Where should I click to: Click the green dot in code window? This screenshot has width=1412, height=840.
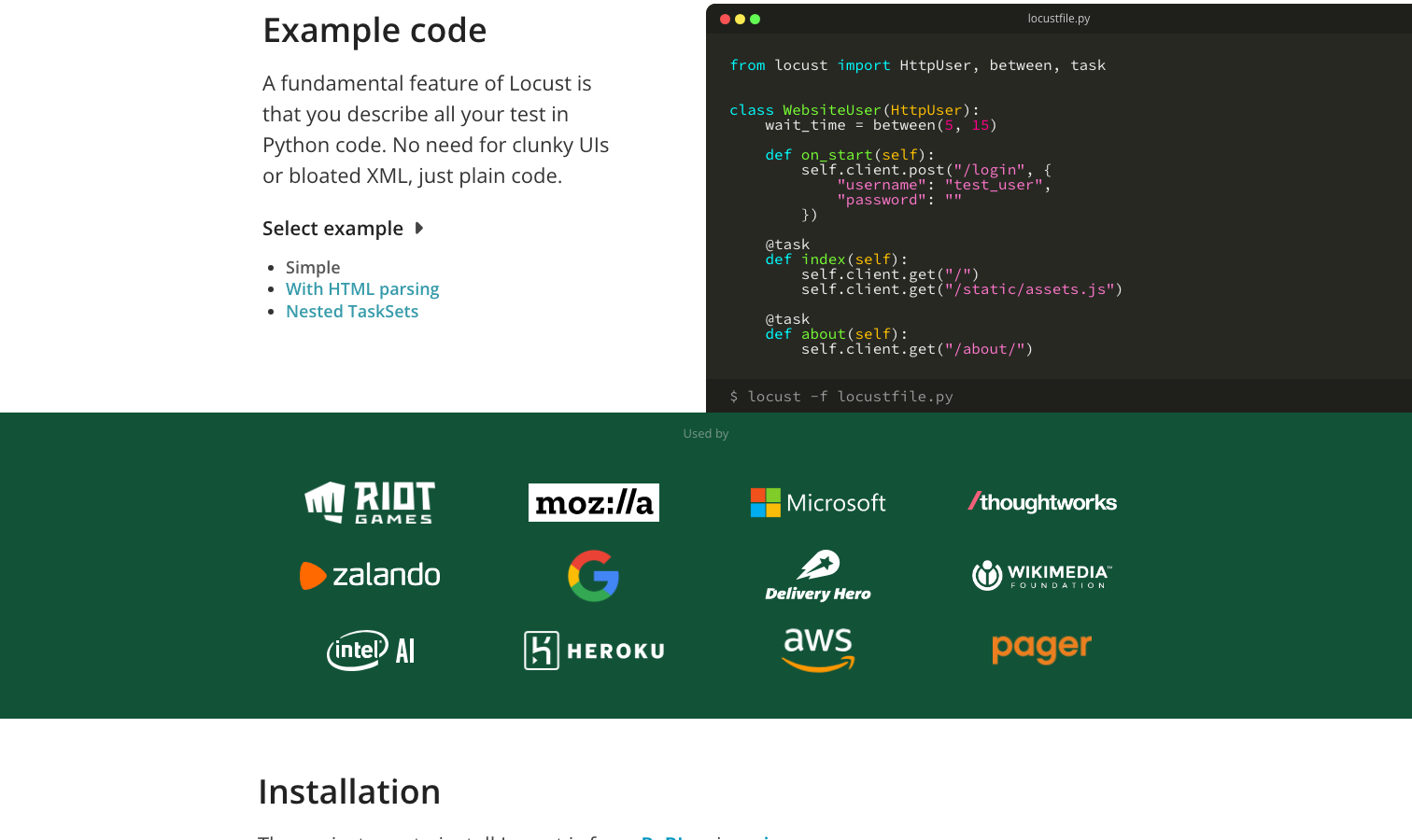755,19
